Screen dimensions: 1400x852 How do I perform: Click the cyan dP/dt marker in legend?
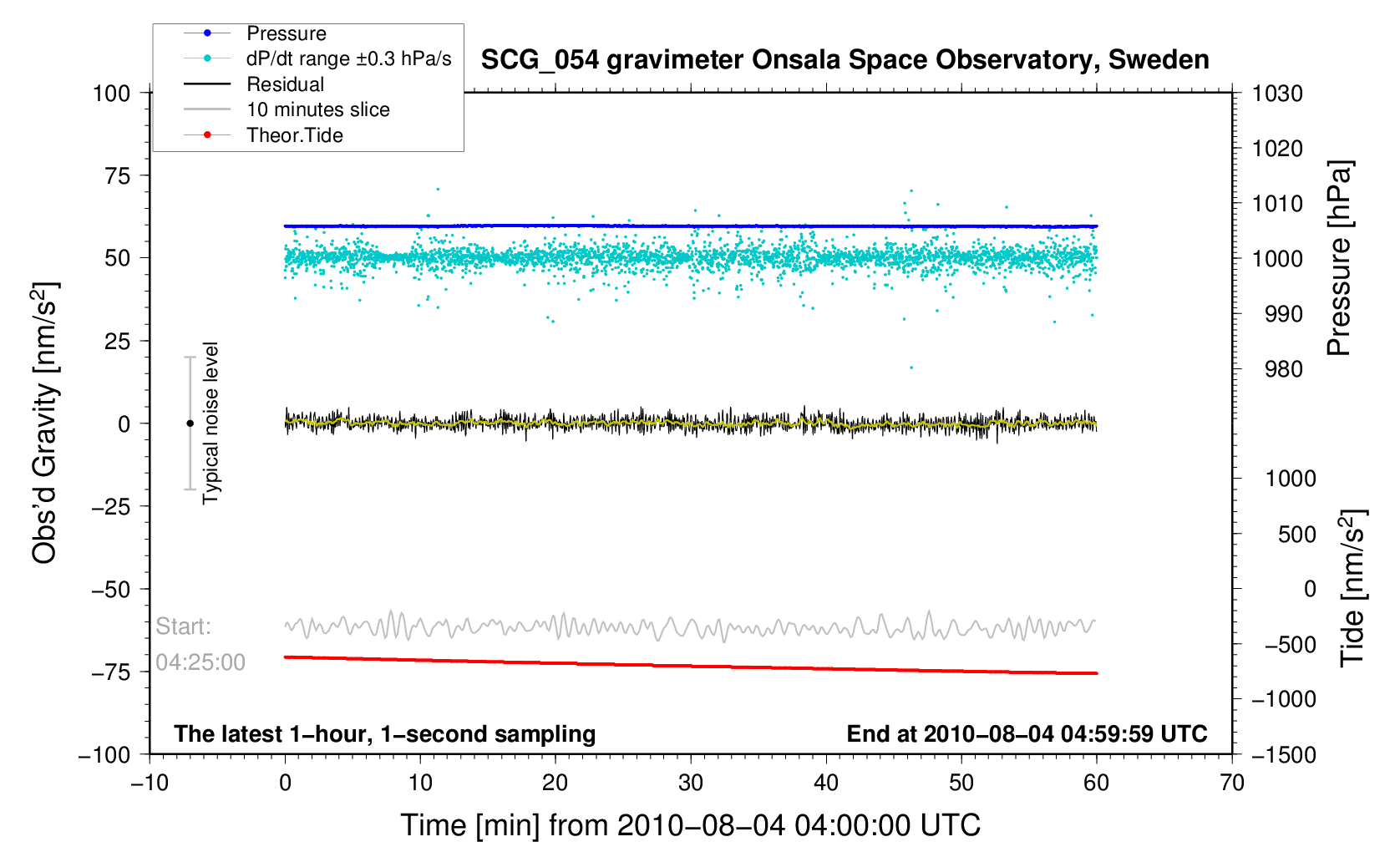[x=207, y=58]
